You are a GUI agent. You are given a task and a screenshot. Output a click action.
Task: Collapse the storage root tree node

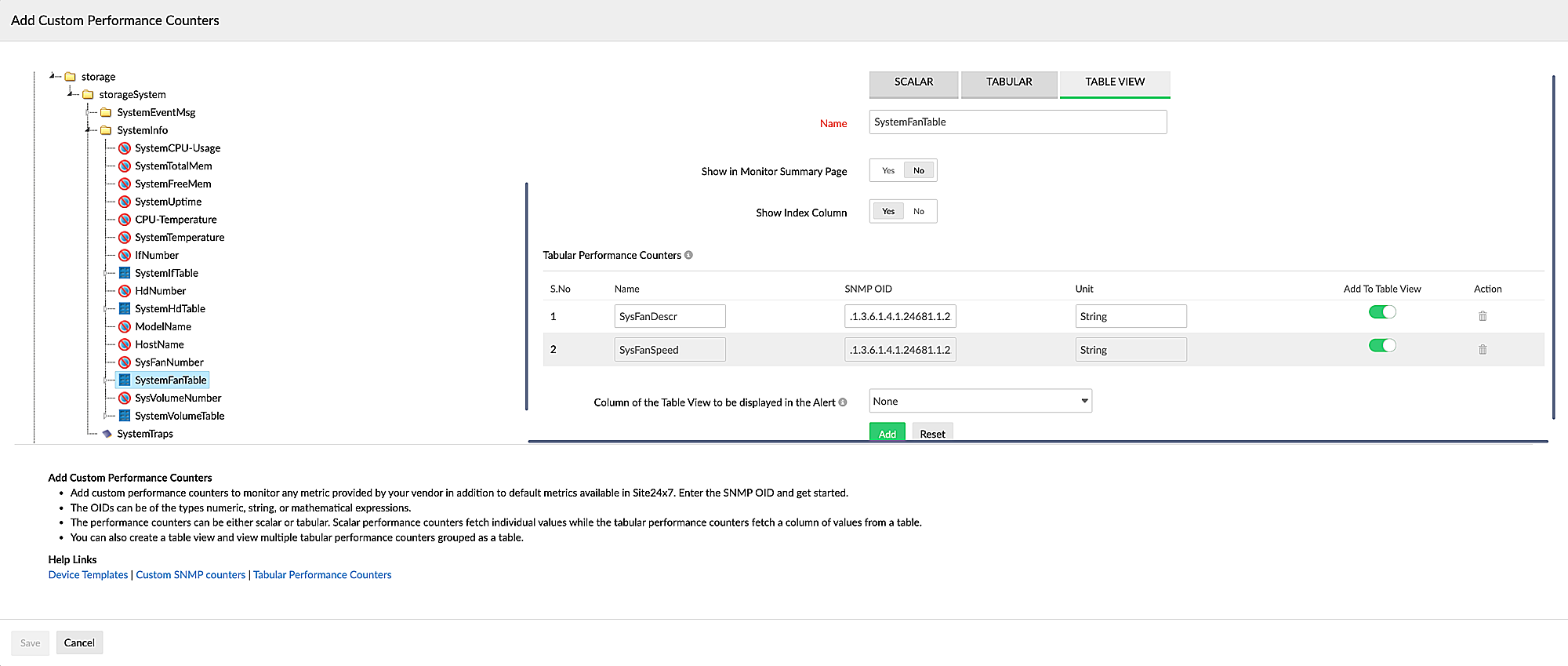point(53,76)
